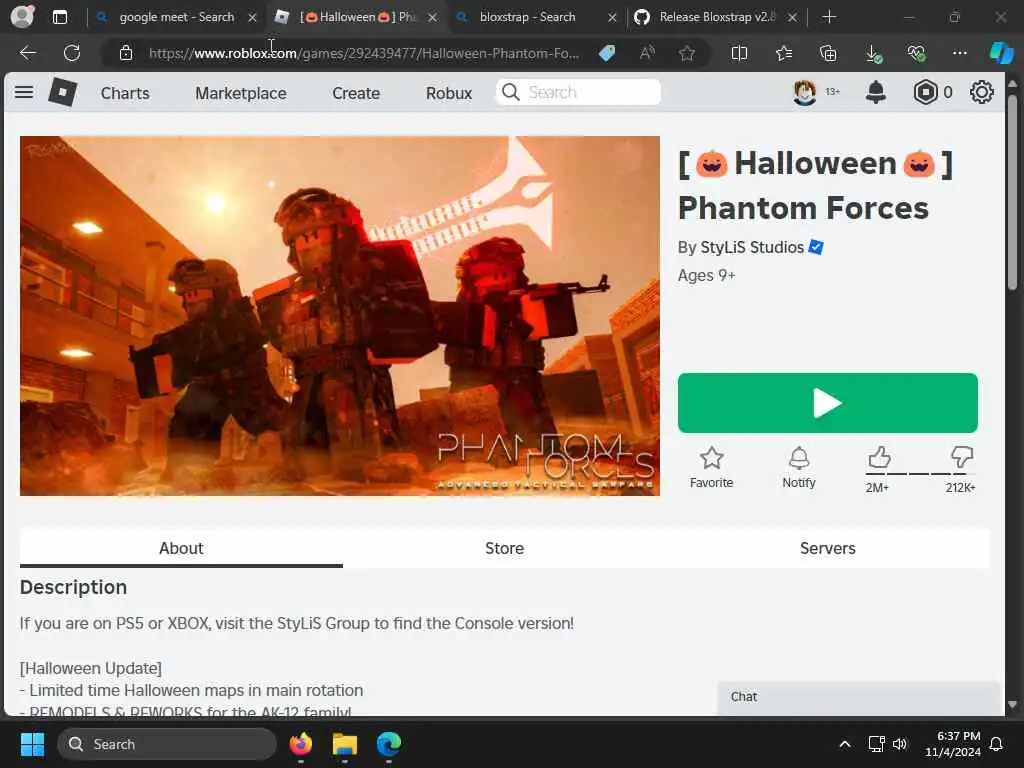Click the page vertical scrollbar thumb
1024x768 pixels.
pyautogui.click(x=1012, y=192)
